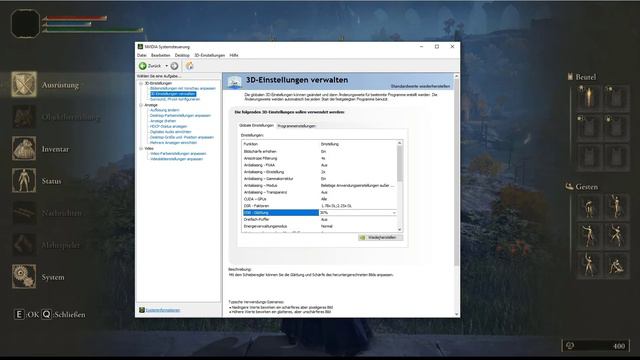Select the Energieverwaltungsmodus row
Screen dimensions: 640x360
[319, 226]
